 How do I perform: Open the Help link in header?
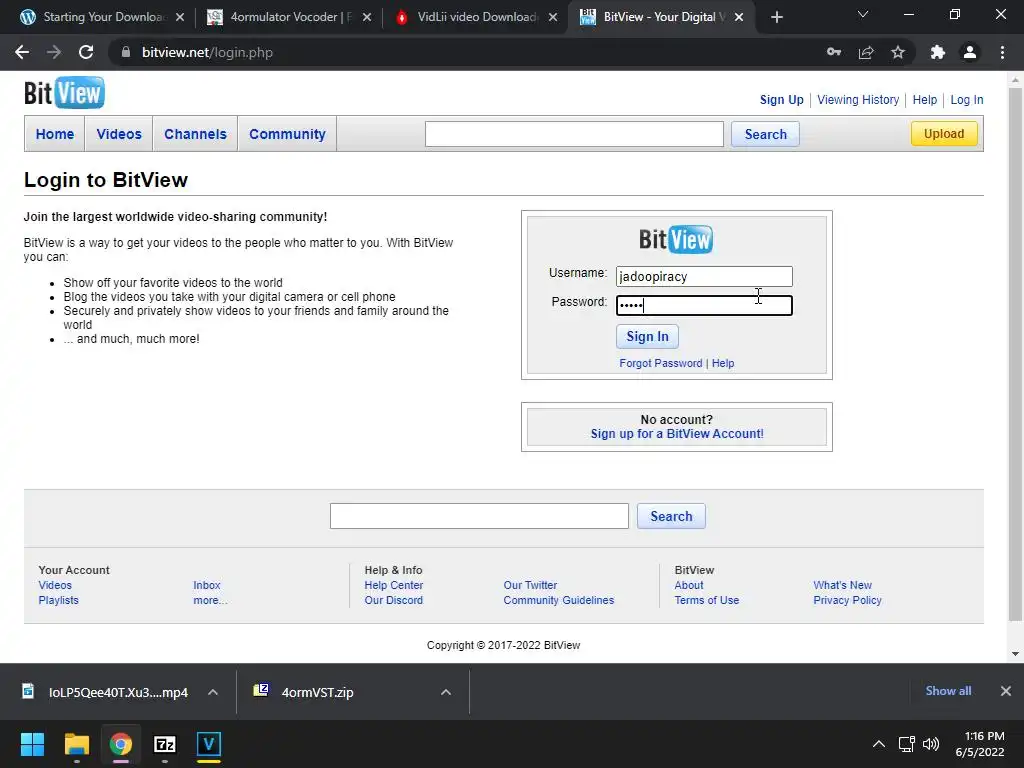[925, 100]
